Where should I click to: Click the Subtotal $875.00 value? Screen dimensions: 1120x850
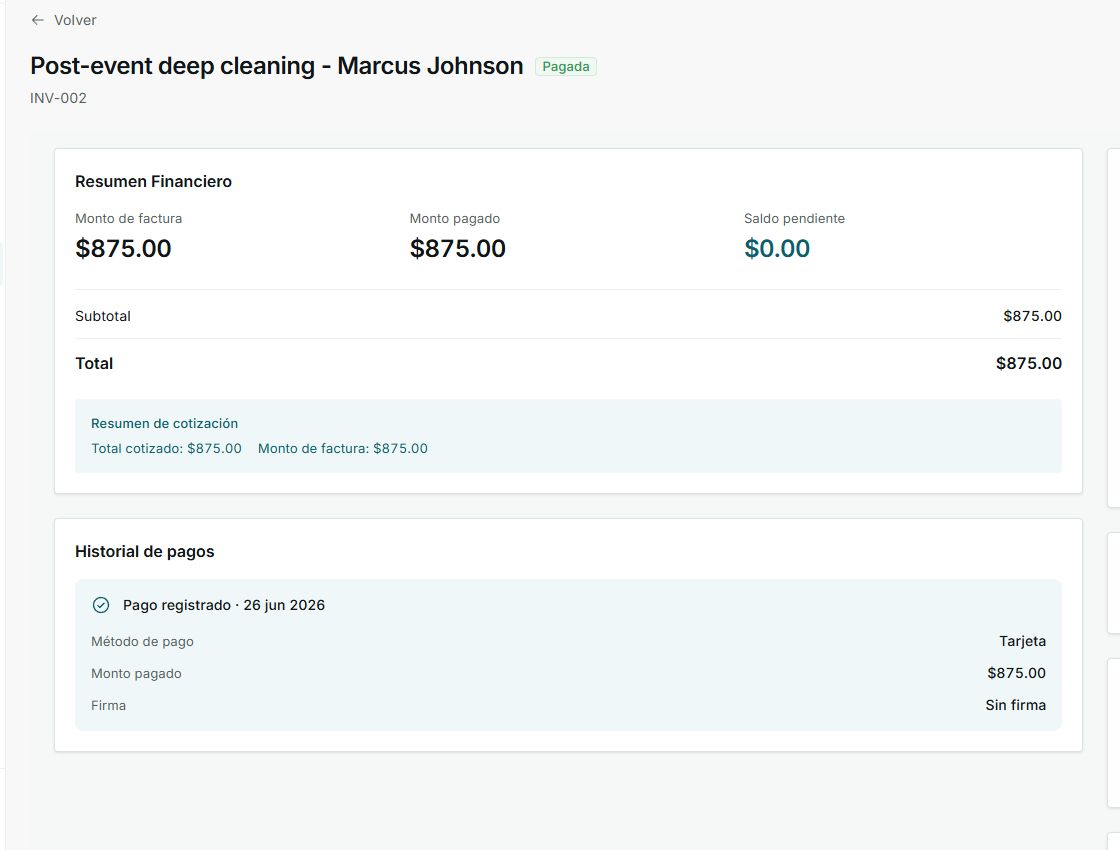point(1032,316)
